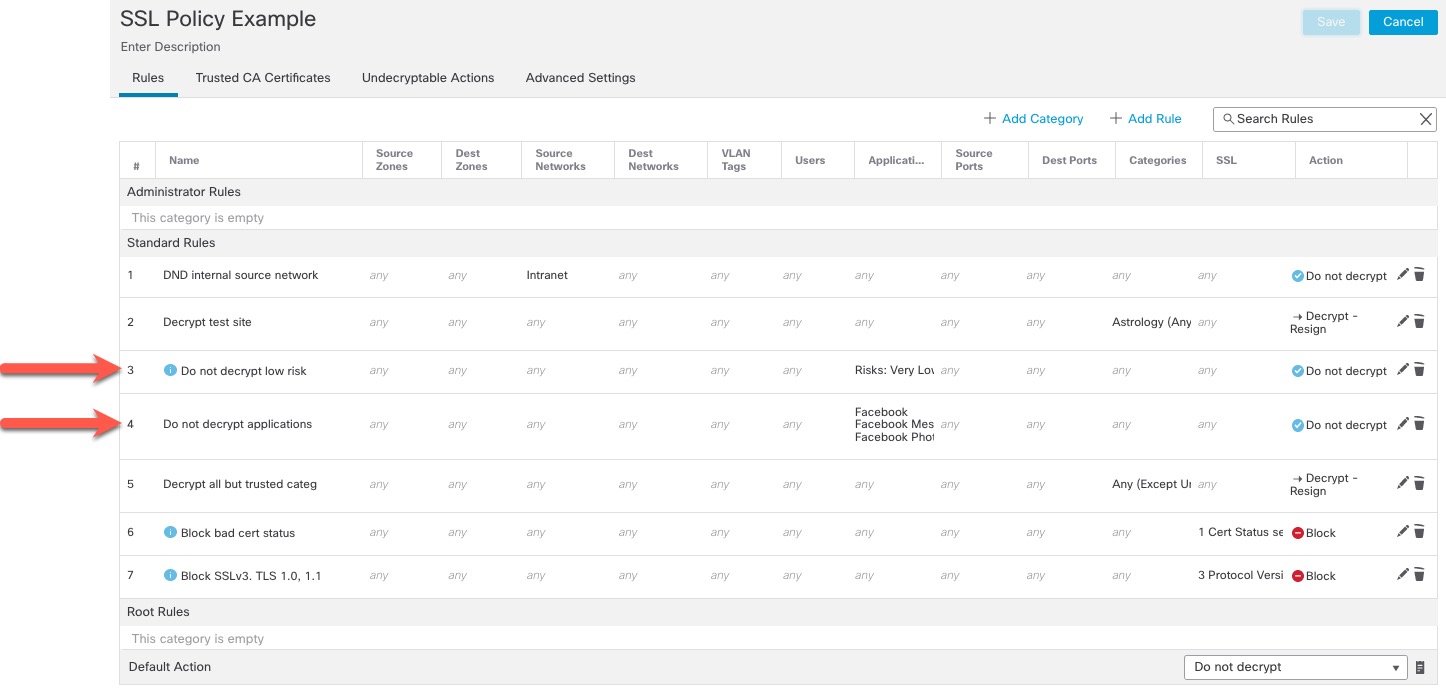Edit rule 7 using its pencil icon
The width and height of the screenshot is (1446, 694).
click(x=1403, y=574)
